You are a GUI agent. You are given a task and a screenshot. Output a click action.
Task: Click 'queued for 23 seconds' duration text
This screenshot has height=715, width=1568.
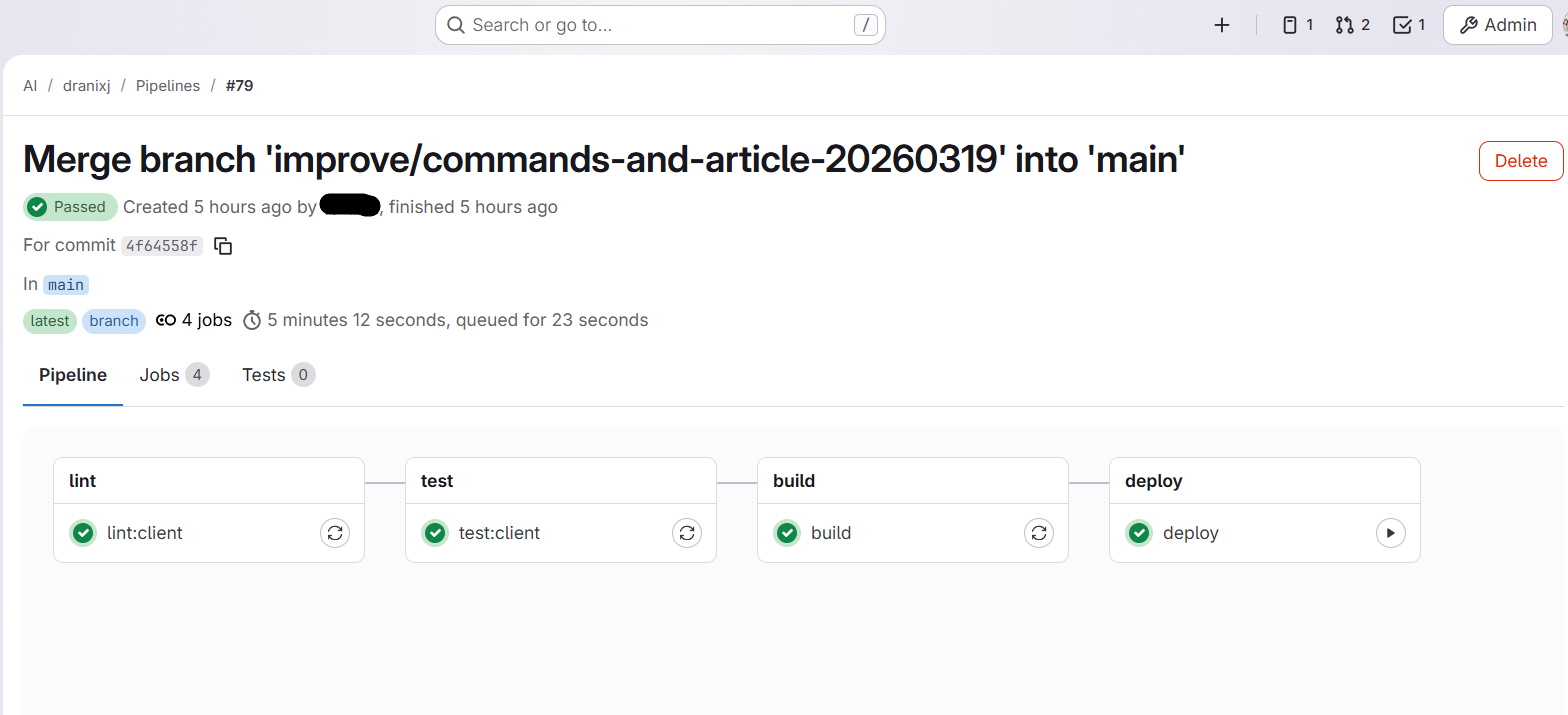[x=552, y=321]
